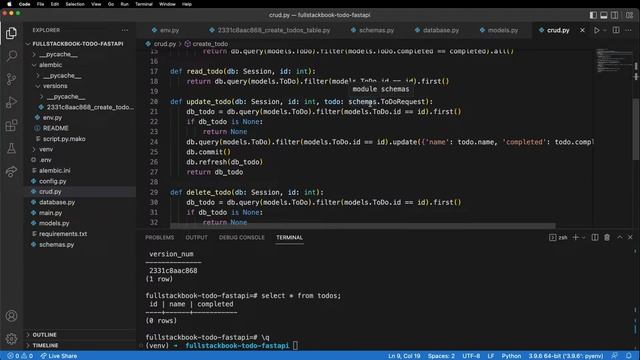Select the Python 3.9.6 interpreter status item
The image size is (640, 360).
[x=566, y=356]
